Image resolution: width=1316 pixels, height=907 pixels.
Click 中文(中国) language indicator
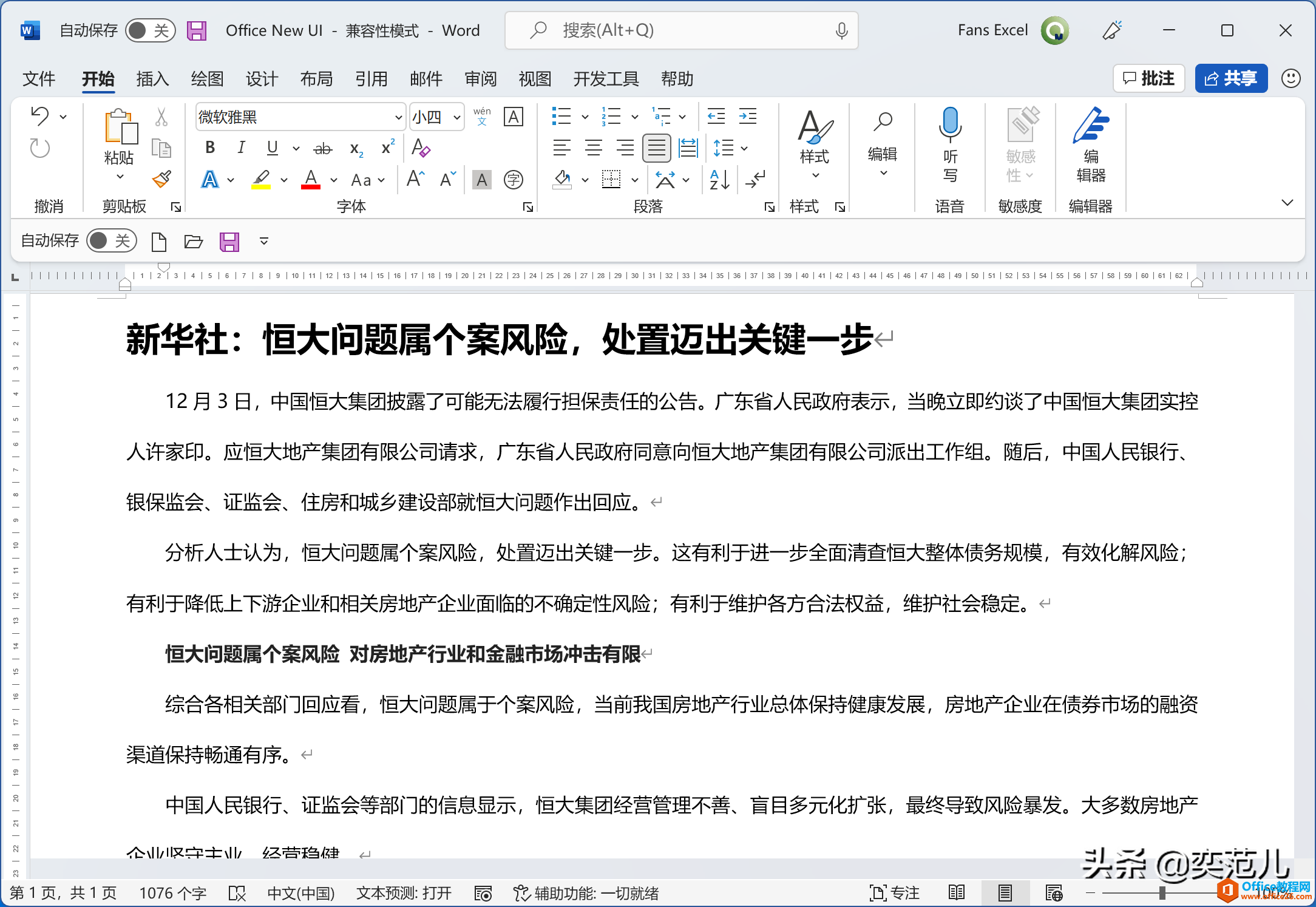[x=301, y=893]
